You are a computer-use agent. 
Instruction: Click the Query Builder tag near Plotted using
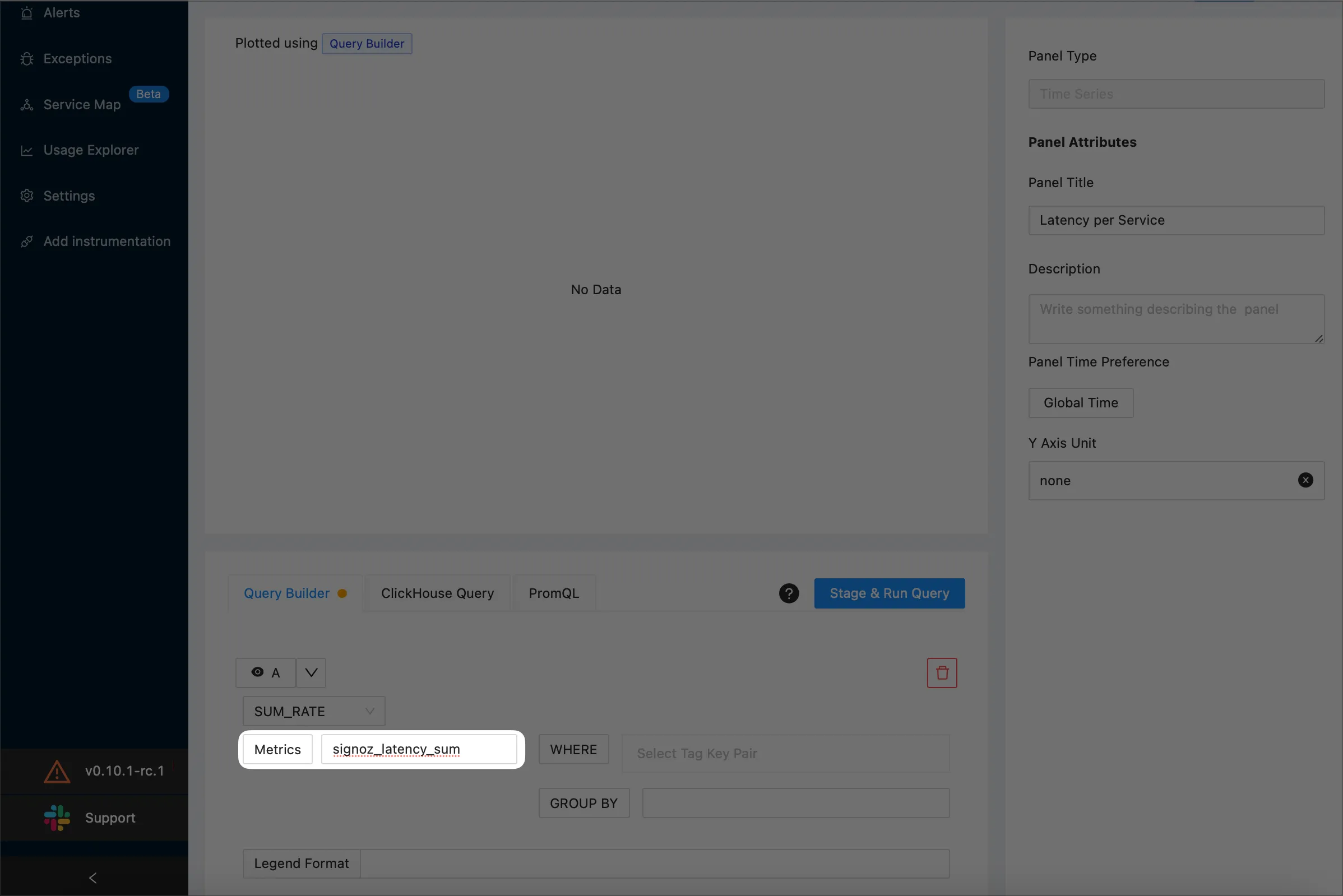[367, 44]
